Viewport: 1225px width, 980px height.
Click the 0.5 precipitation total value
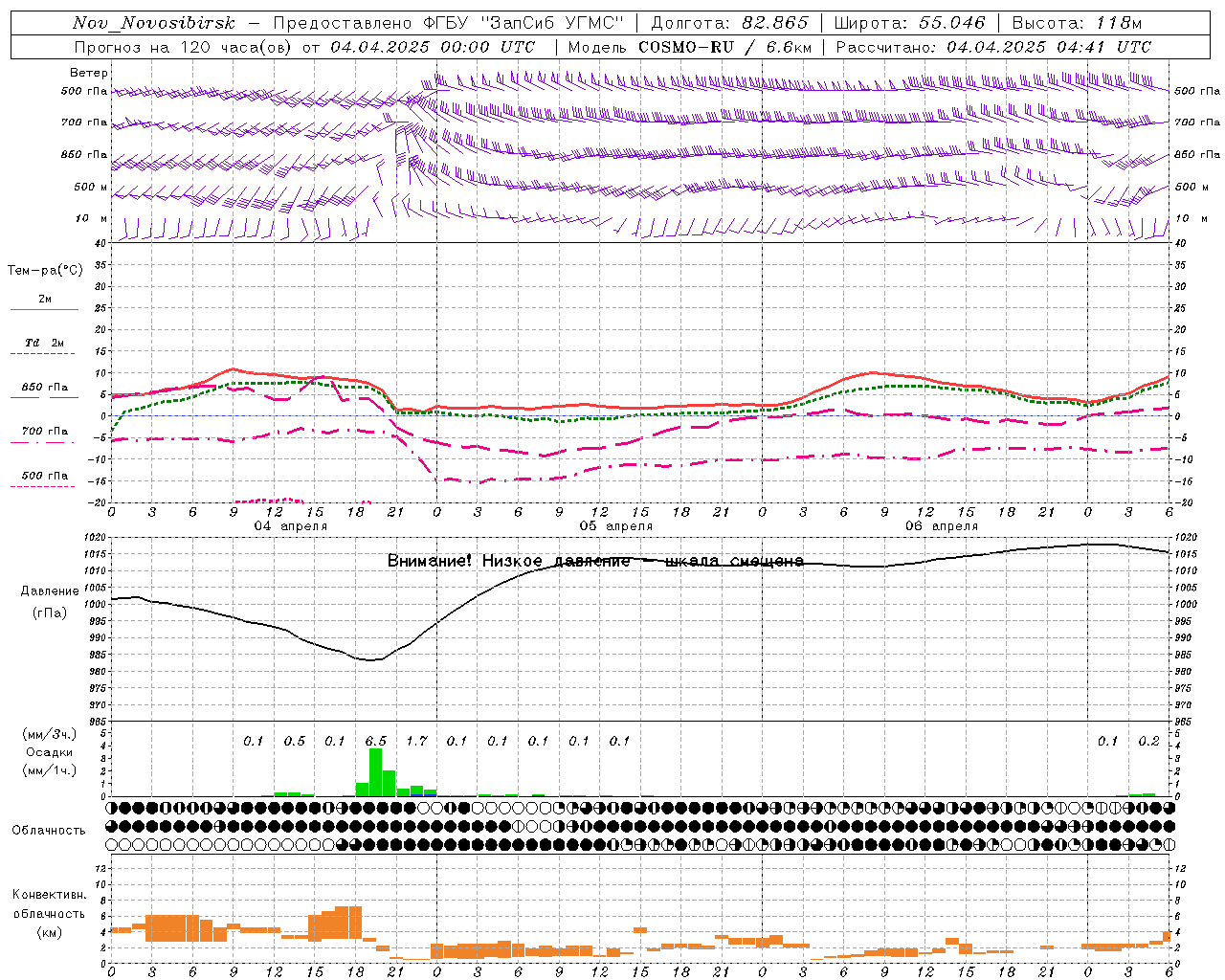point(295,742)
